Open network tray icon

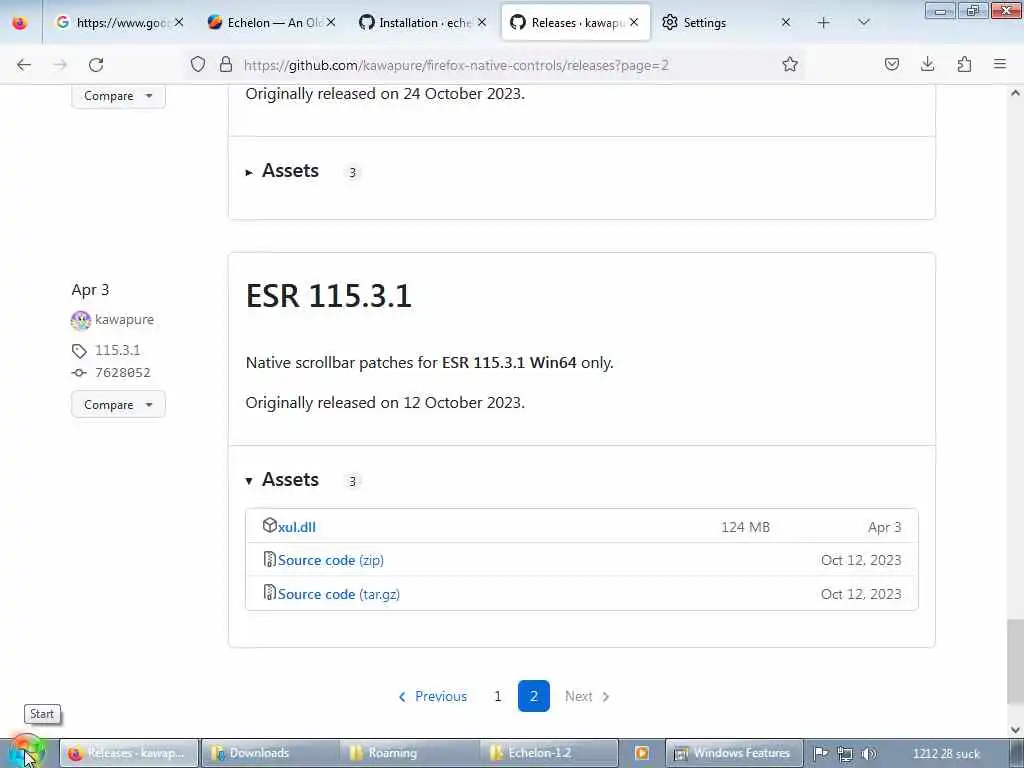tap(844, 754)
